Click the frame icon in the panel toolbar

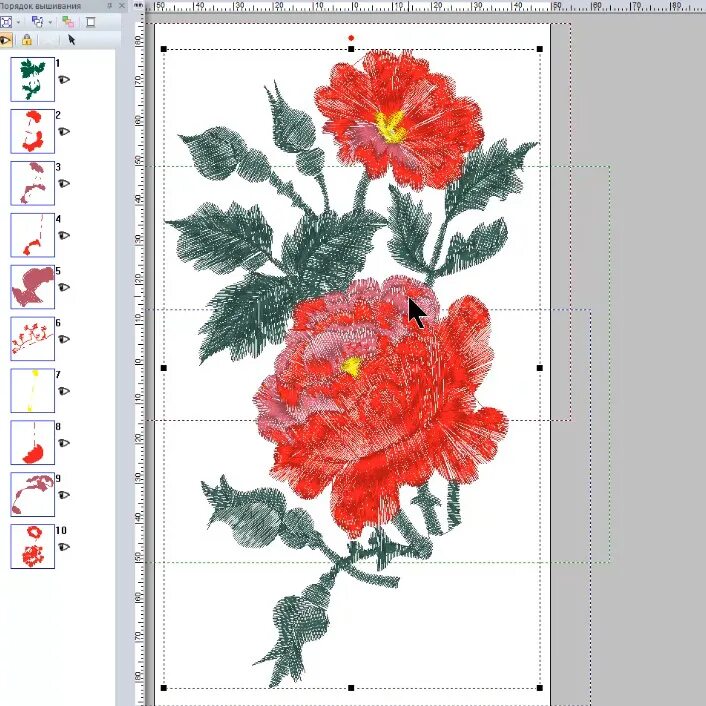pos(91,22)
